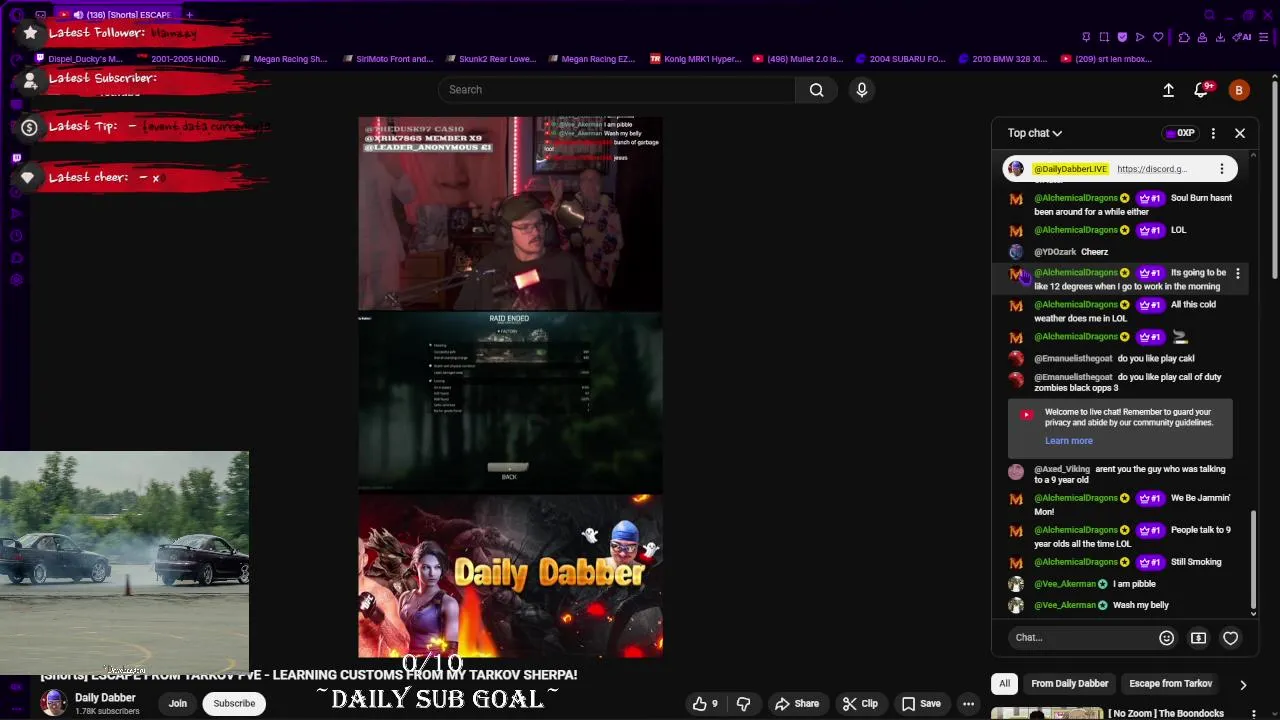Viewport: 1280px width, 720px height.
Task: Open the (209) srt len mbox... bookmark
Action: [x=1106, y=59]
